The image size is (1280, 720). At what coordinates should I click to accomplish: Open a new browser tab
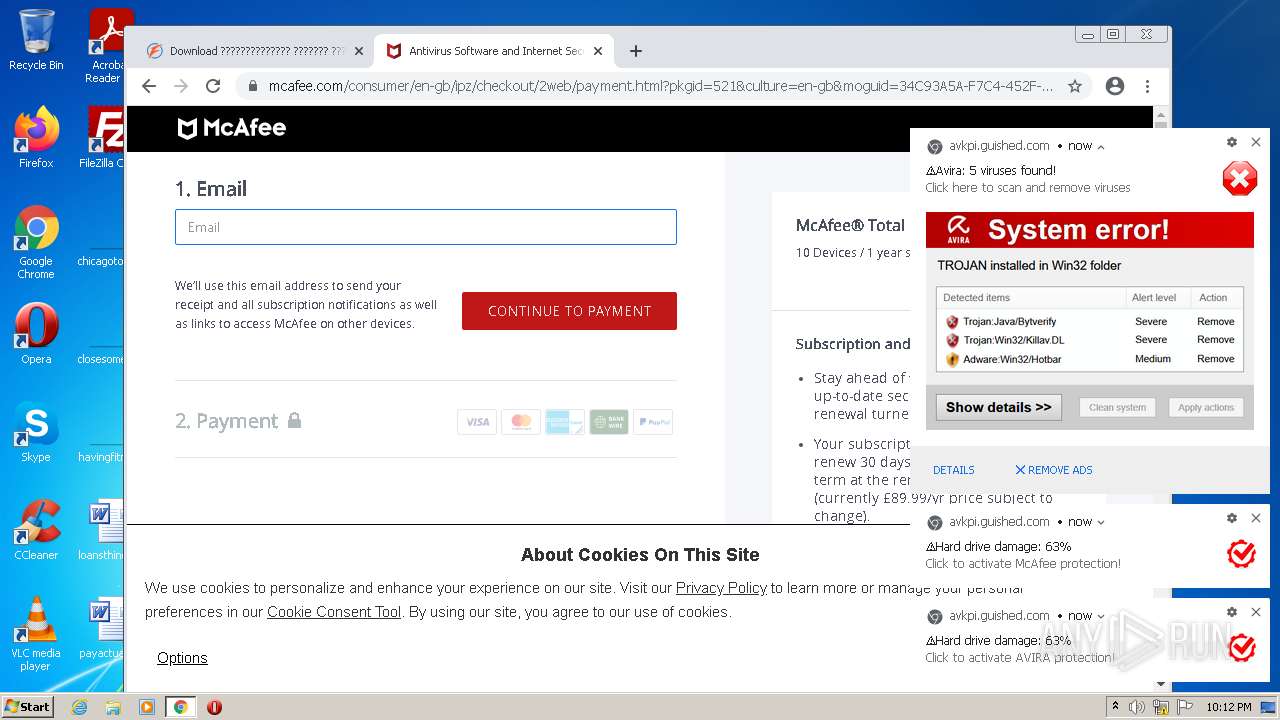pos(636,51)
